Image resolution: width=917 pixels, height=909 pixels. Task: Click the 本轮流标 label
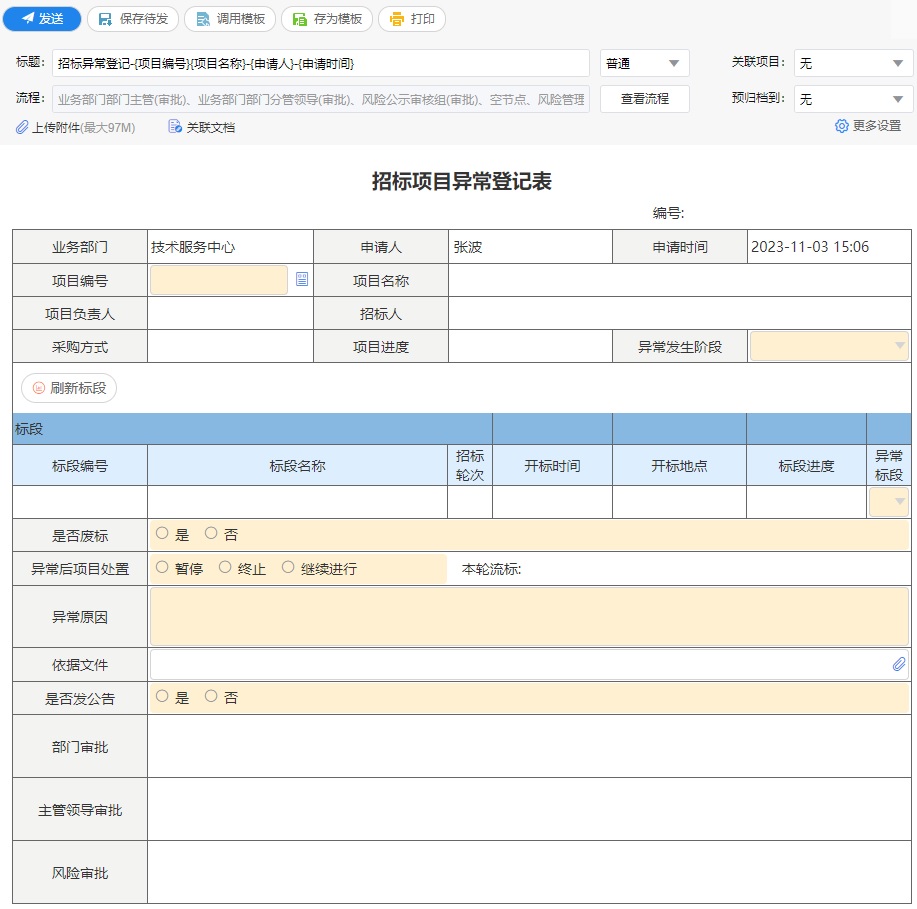pyautogui.click(x=491, y=569)
